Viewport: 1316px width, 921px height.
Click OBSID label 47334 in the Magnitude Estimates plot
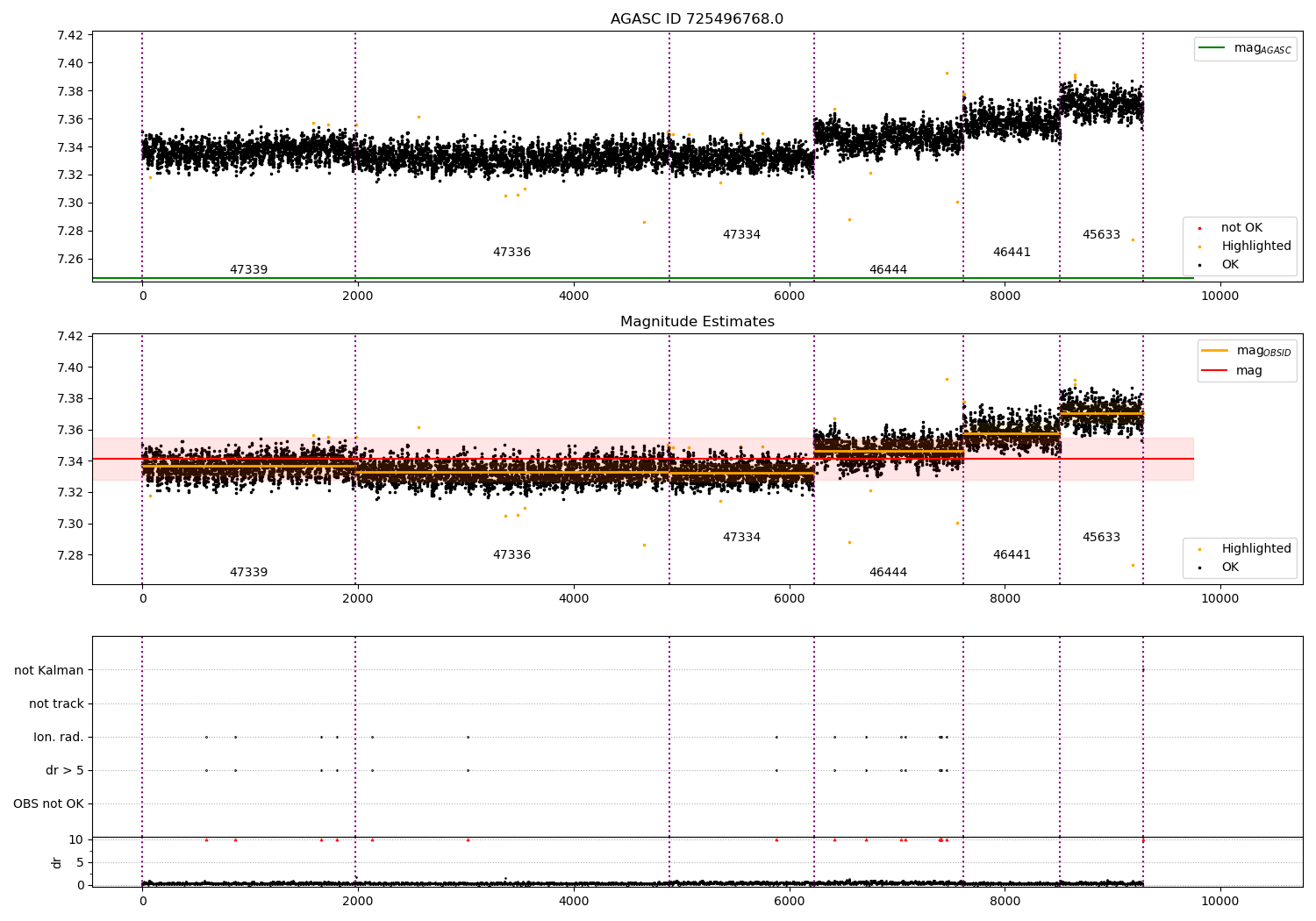tap(741, 538)
